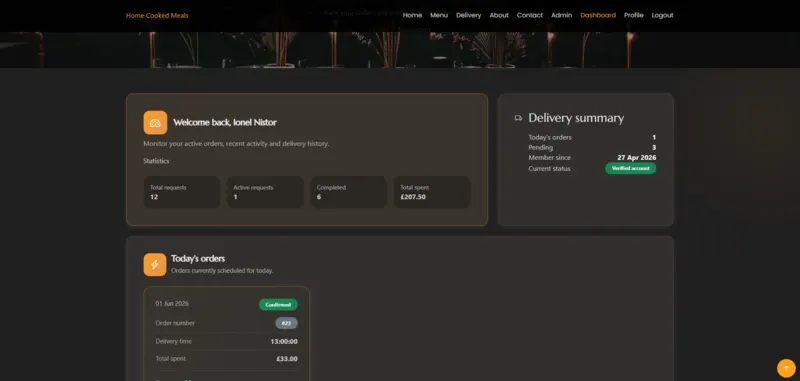Select the Dashboard navigation link
The height and width of the screenshot is (381, 800).
point(598,15)
